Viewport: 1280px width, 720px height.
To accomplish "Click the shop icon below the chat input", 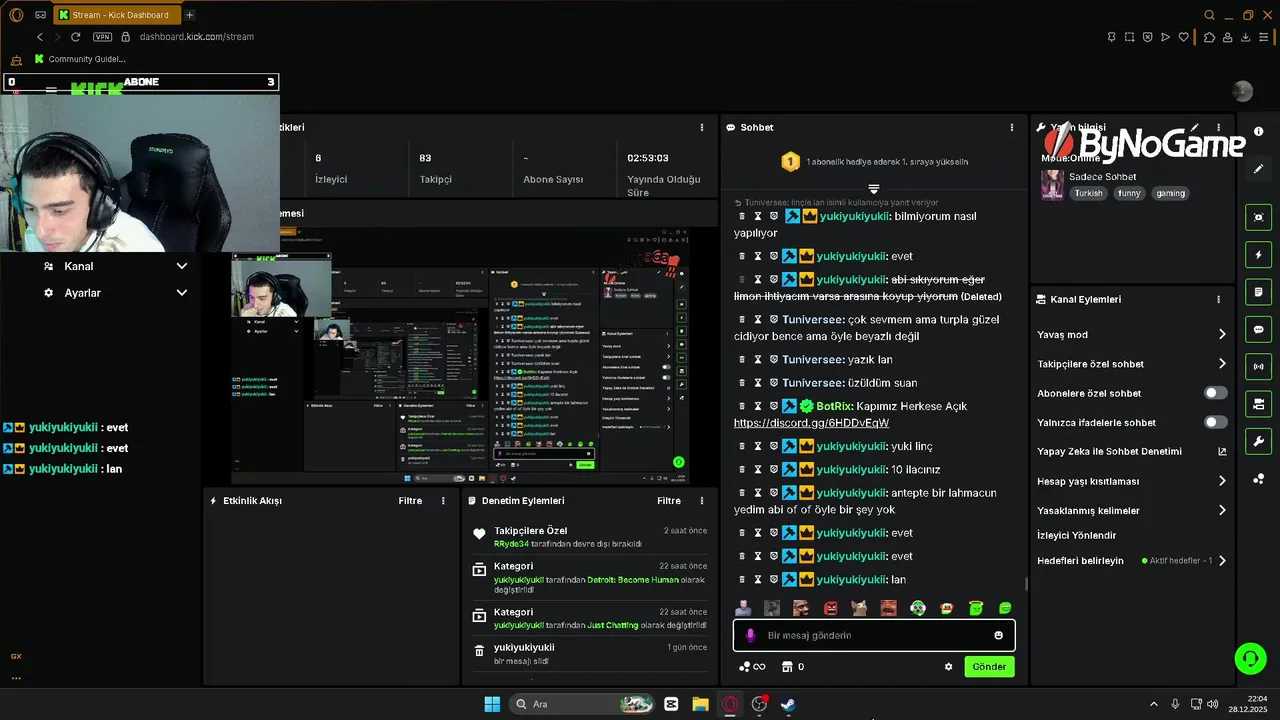I will (787, 667).
